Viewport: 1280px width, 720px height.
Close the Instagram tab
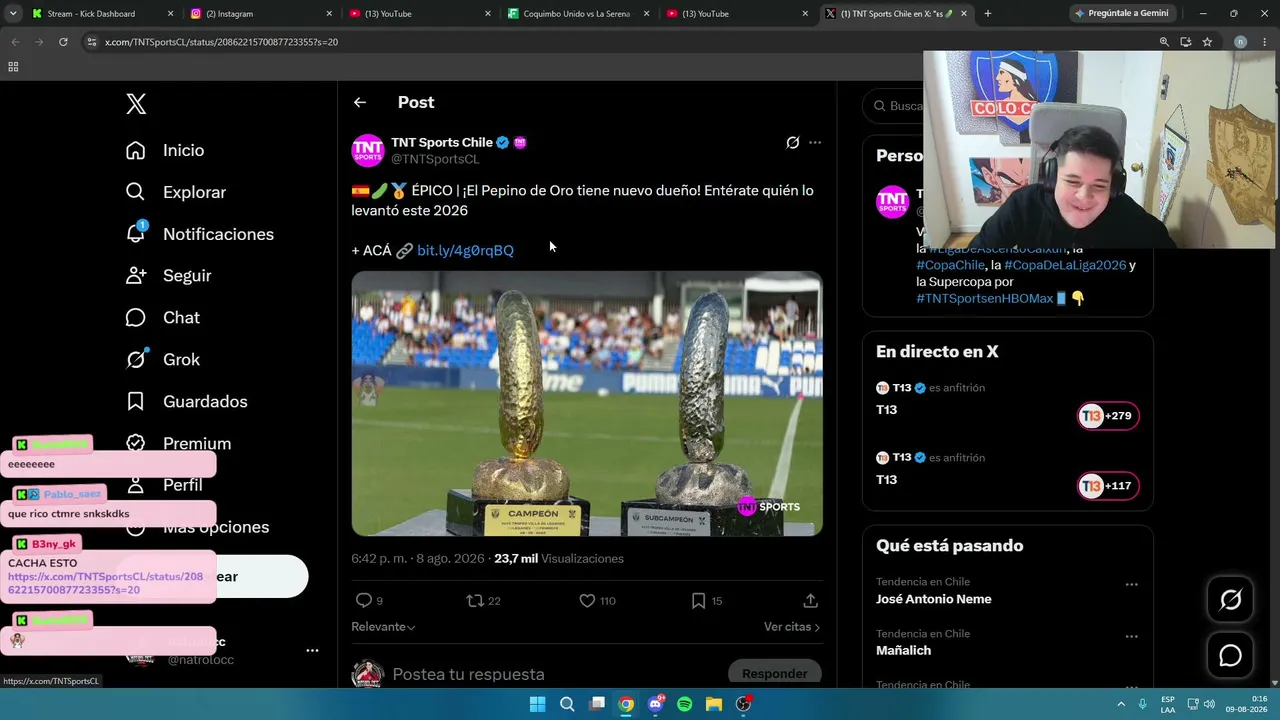click(329, 14)
